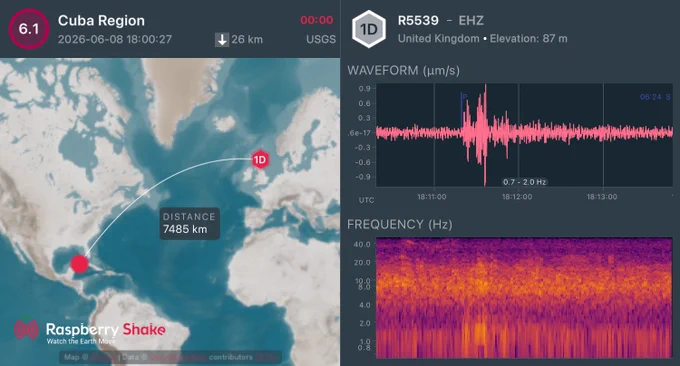Click the 6.1 magnitude circle badge
Viewport: 680px width, 366px height.
[29, 29]
